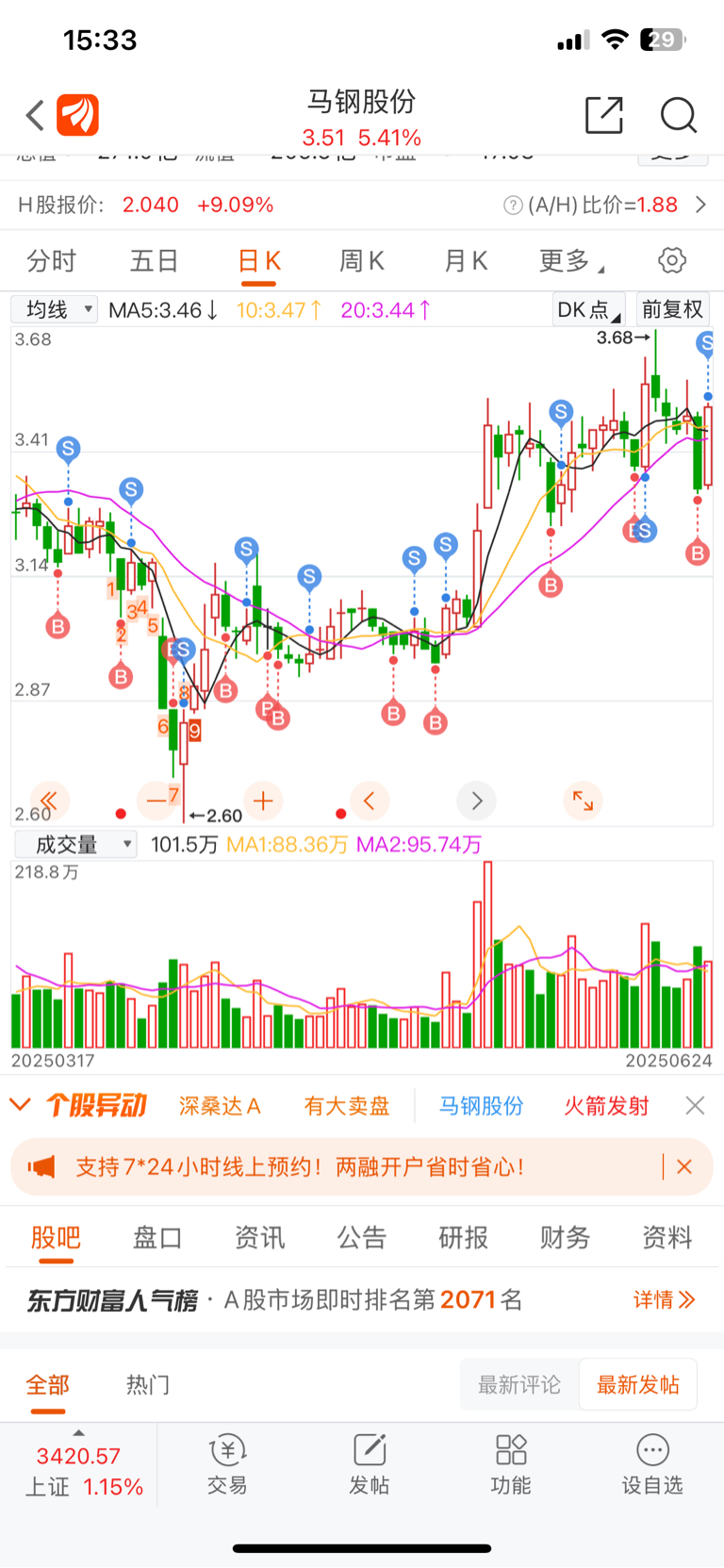Open the 公告 tab
Screen dimensions: 724x1568
[362, 1237]
